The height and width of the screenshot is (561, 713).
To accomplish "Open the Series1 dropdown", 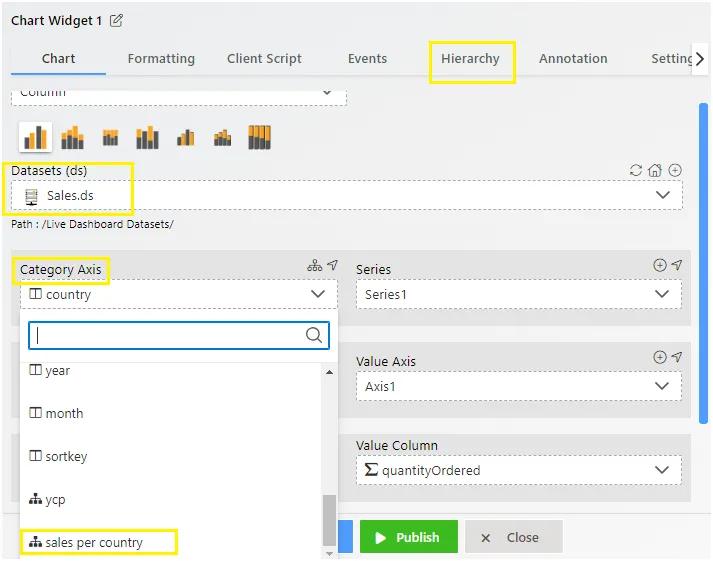I will coord(519,295).
